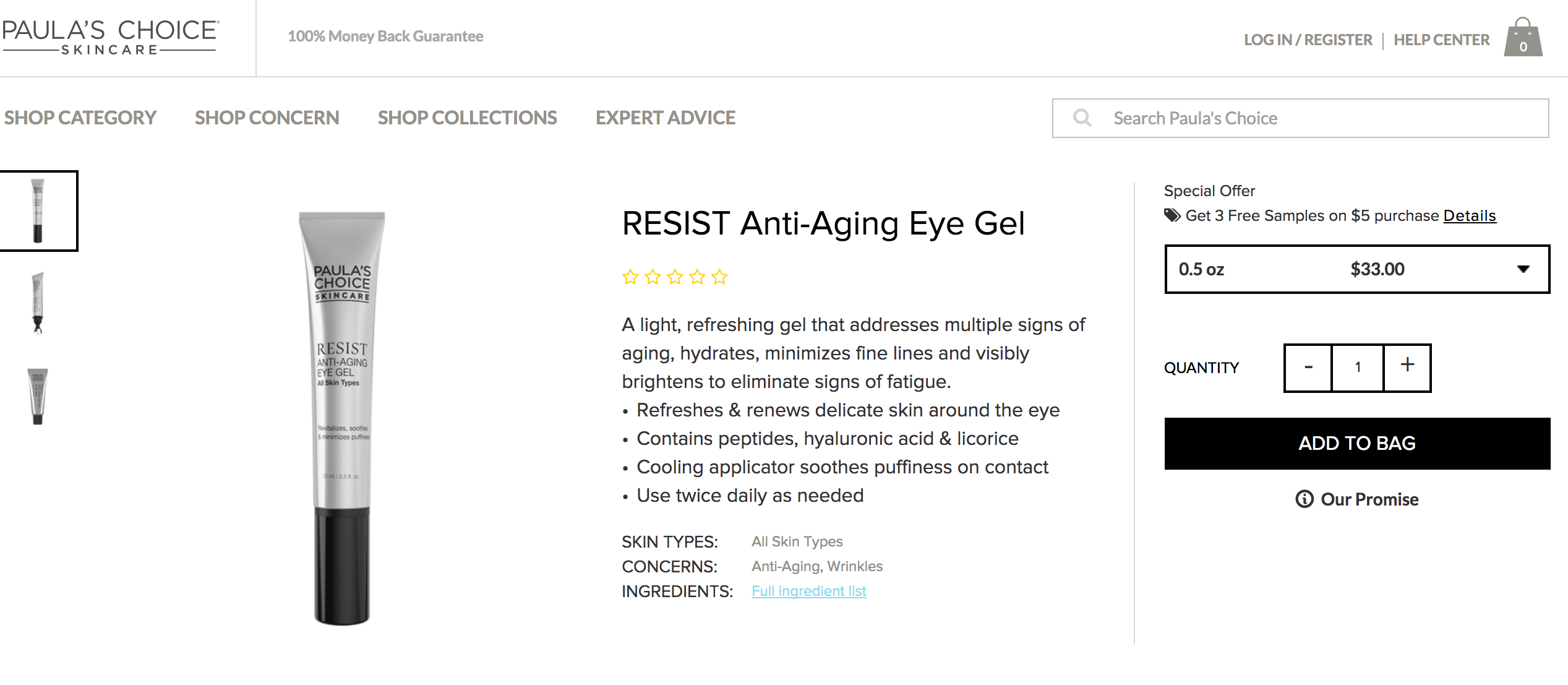Select the second product thumbnail

pyautogui.click(x=38, y=303)
